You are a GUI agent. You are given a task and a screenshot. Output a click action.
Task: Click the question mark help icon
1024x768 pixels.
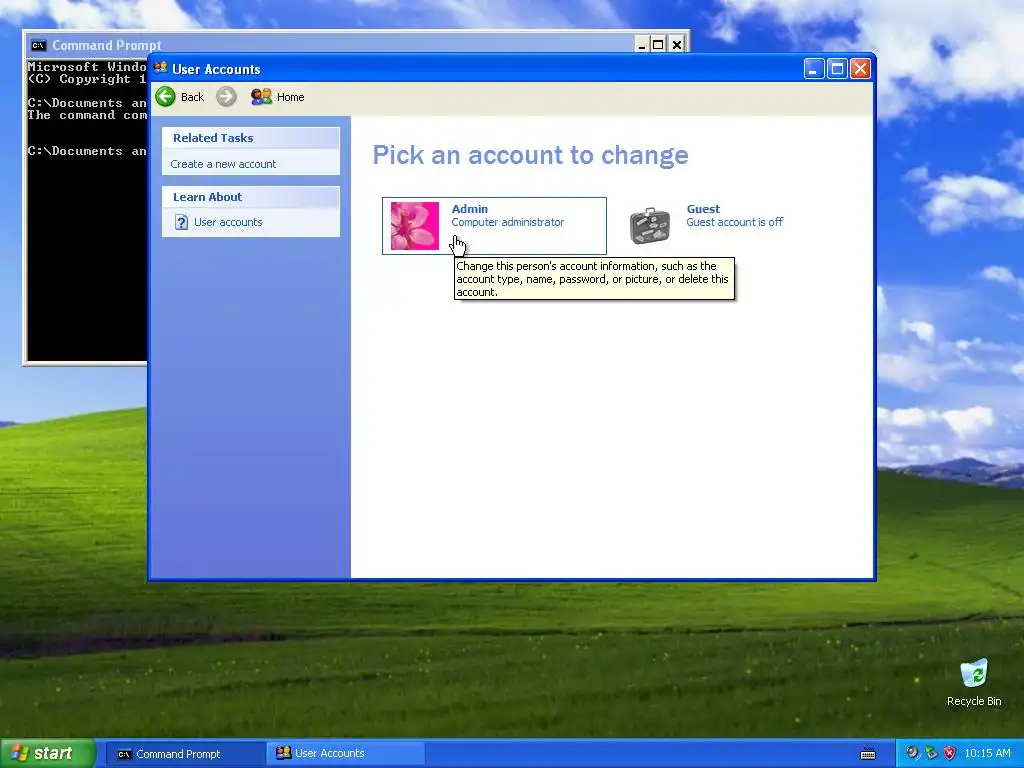[x=181, y=223]
